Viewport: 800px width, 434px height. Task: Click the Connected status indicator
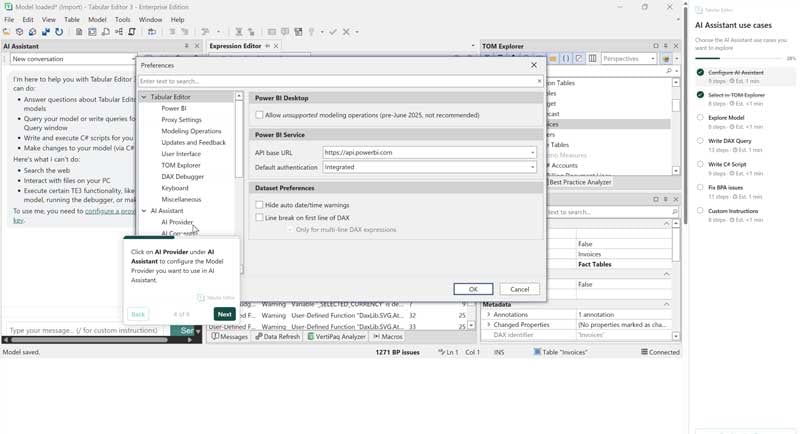(x=660, y=352)
